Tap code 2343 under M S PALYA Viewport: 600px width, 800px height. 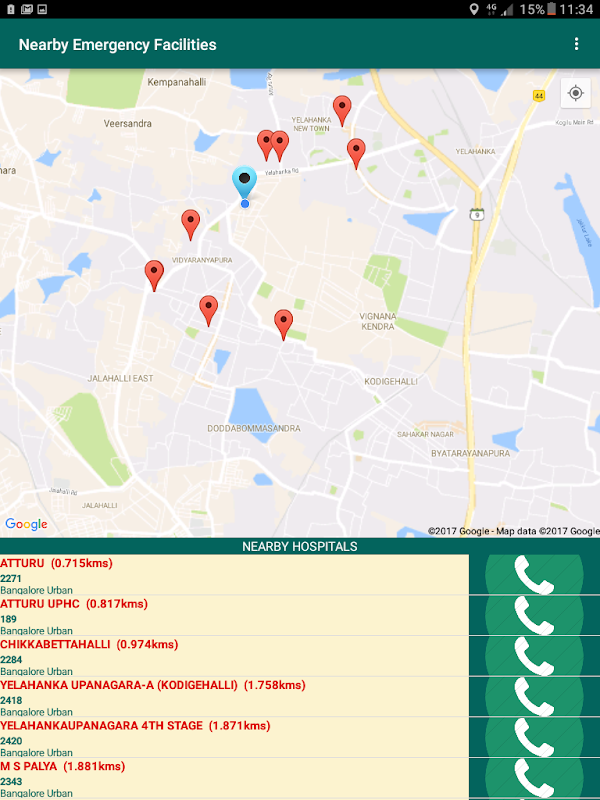click(11, 782)
